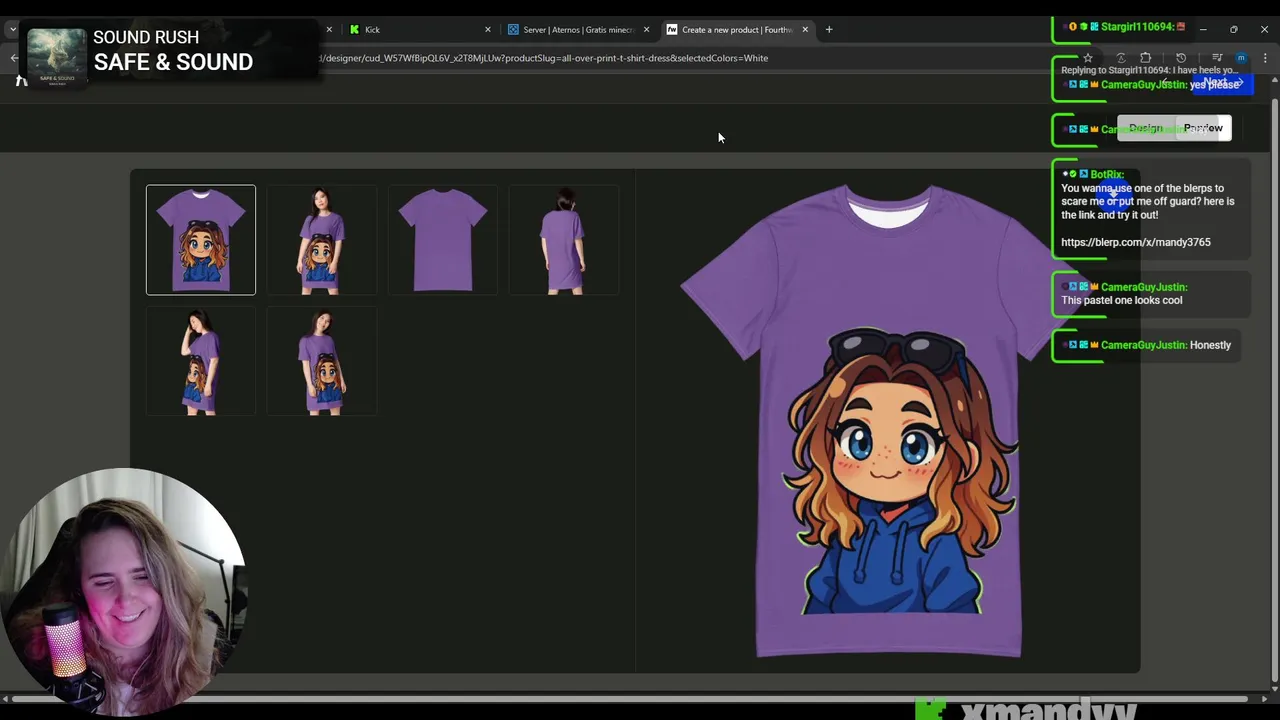Select the model front view thumbnail
Screen dimensions: 1280x720
[322, 240]
